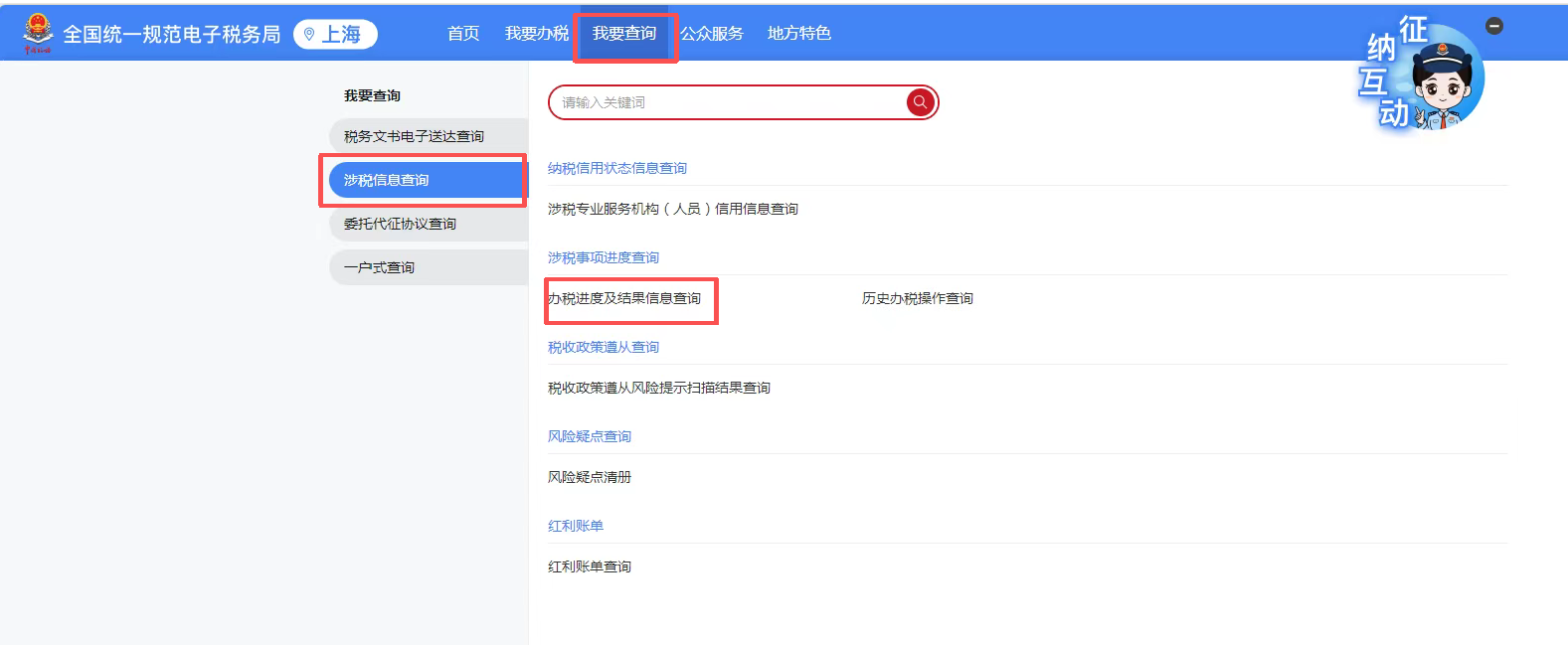Open the 公众服务 menu

click(x=712, y=34)
